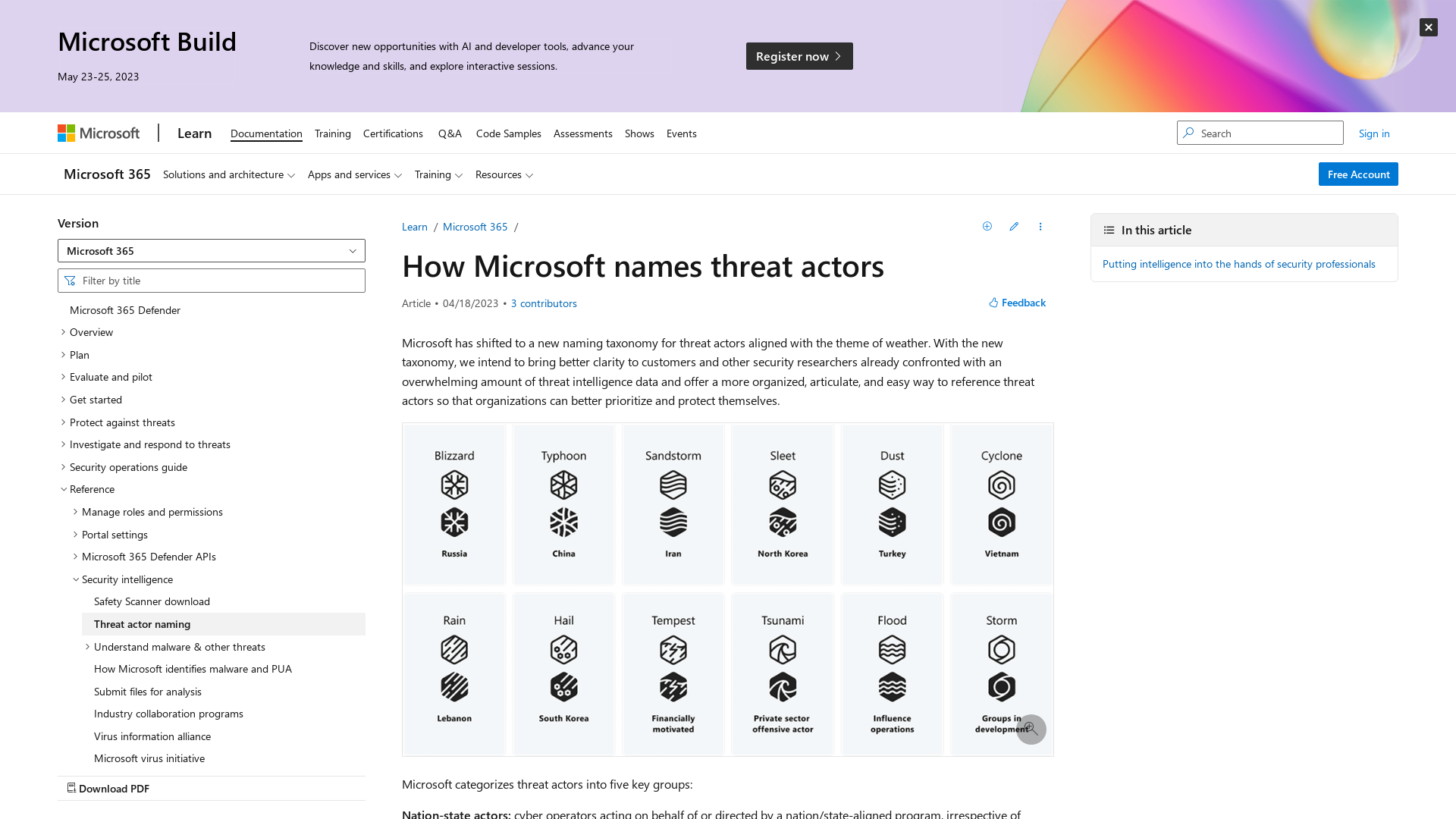Open Solutions and architecture menu
The image size is (1456, 819).
229,174
